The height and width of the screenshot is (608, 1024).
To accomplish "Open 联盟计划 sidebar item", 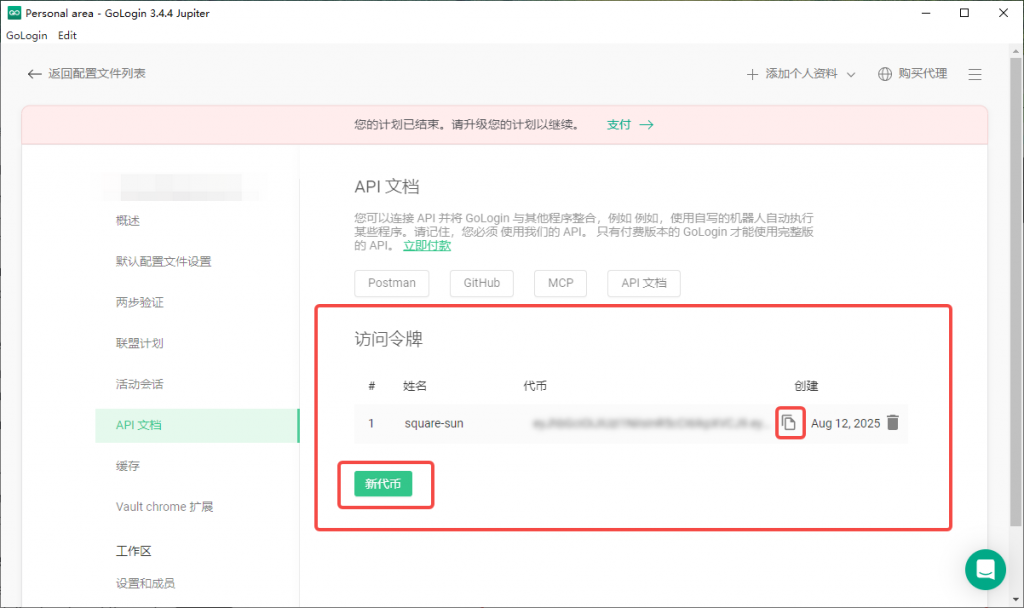I will coord(140,343).
